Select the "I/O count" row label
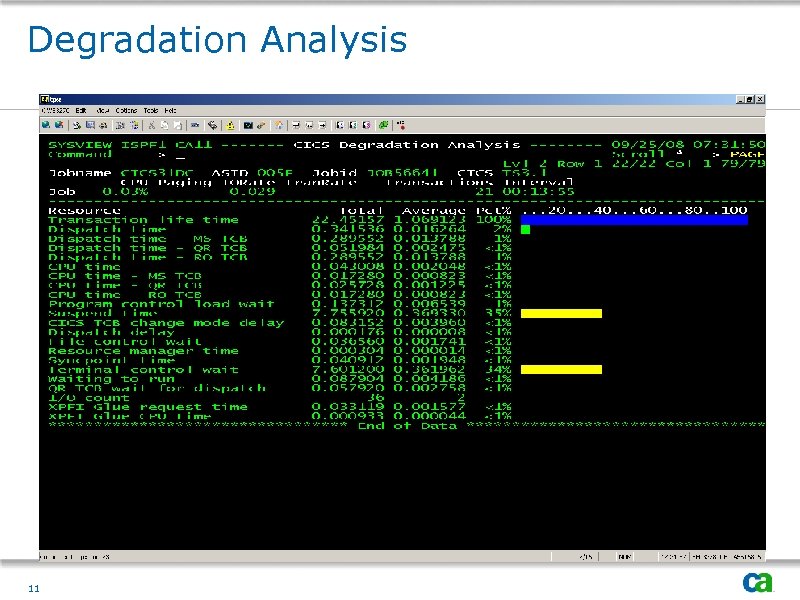This screenshot has width=800, height=600. (89, 397)
